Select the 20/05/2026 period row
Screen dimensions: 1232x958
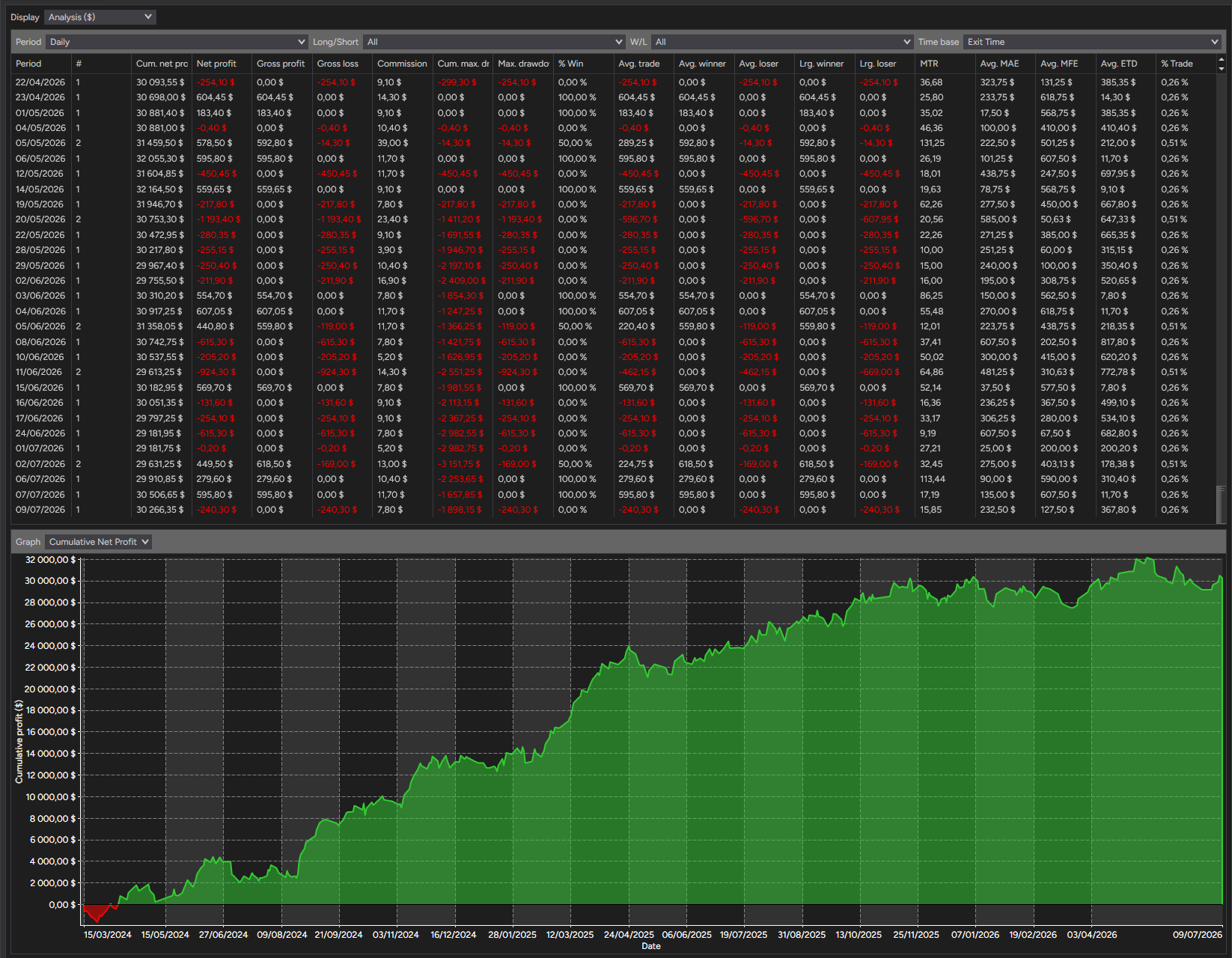tap(614, 219)
